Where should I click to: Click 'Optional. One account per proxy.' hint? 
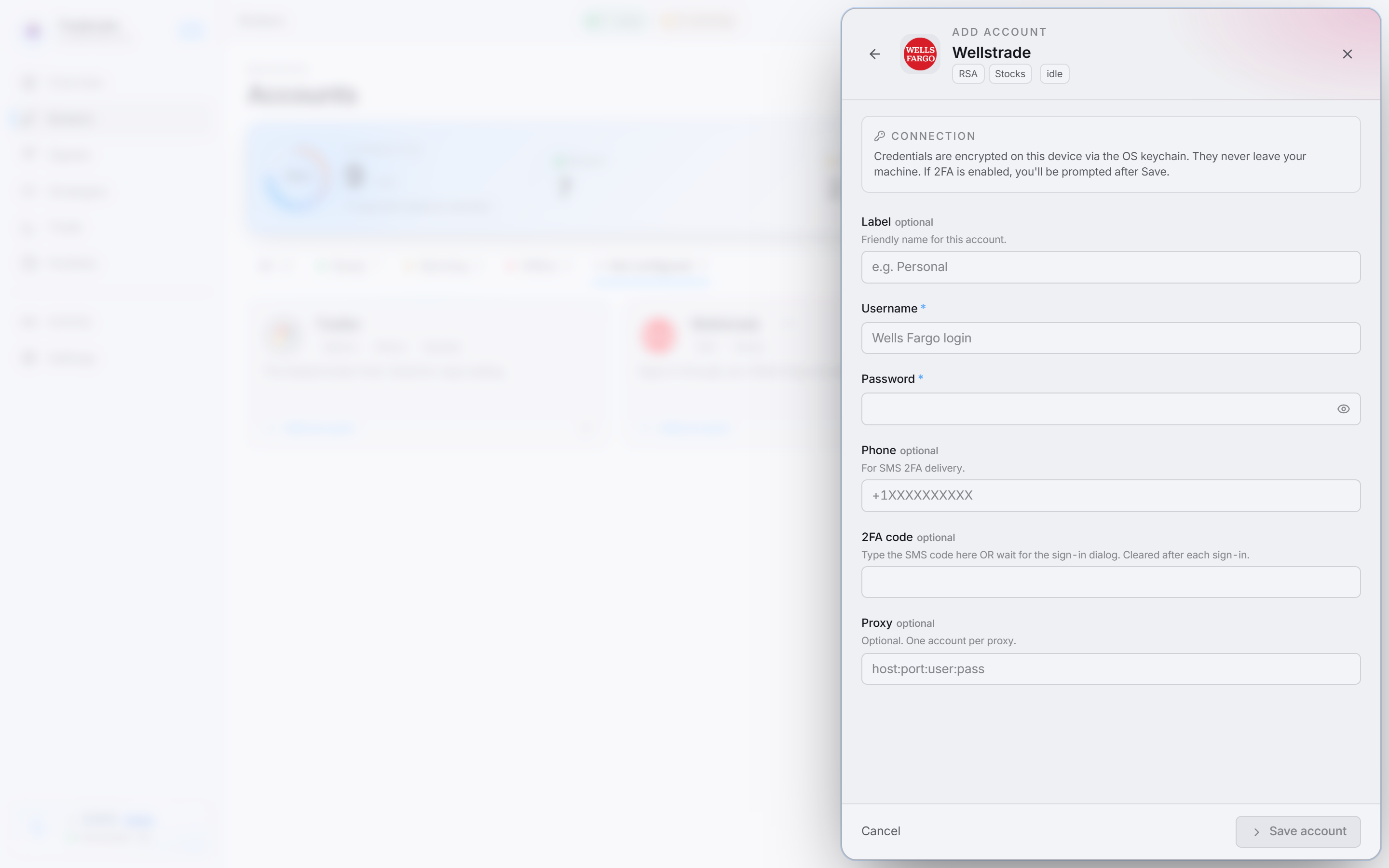click(939, 641)
